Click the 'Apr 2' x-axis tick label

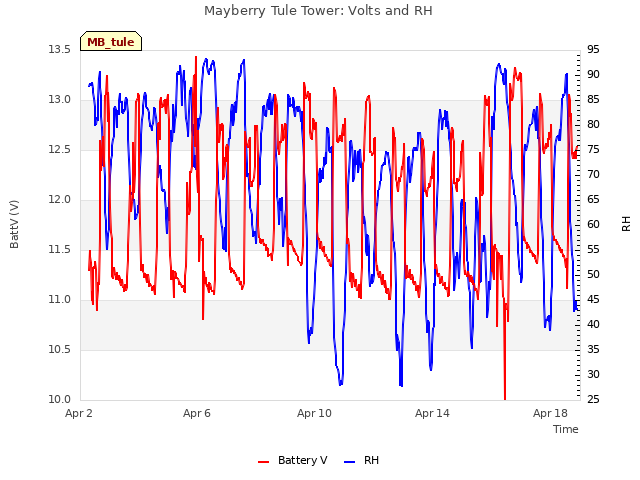79,413
